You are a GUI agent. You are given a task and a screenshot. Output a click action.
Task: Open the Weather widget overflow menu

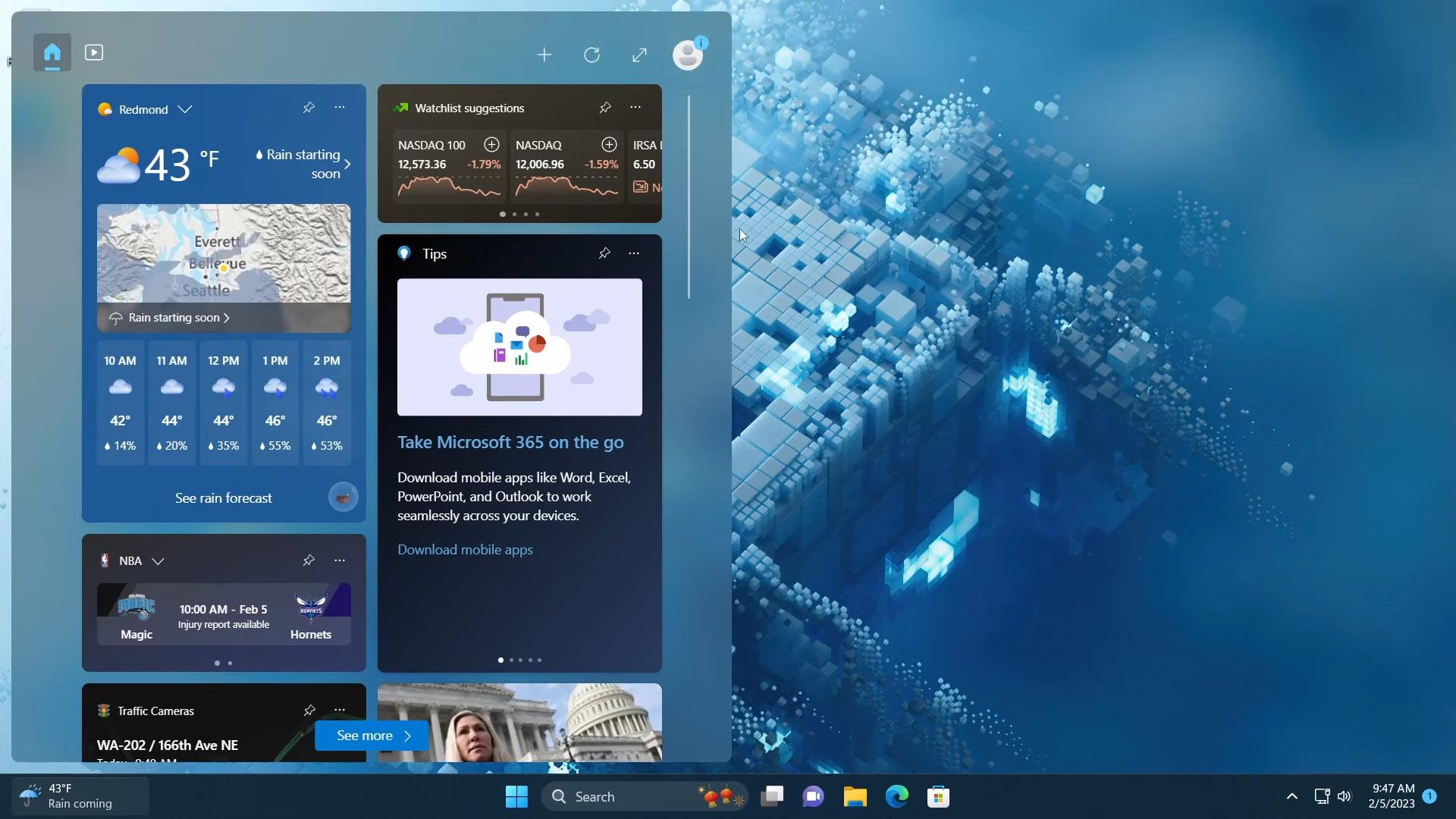pyautogui.click(x=340, y=109)
